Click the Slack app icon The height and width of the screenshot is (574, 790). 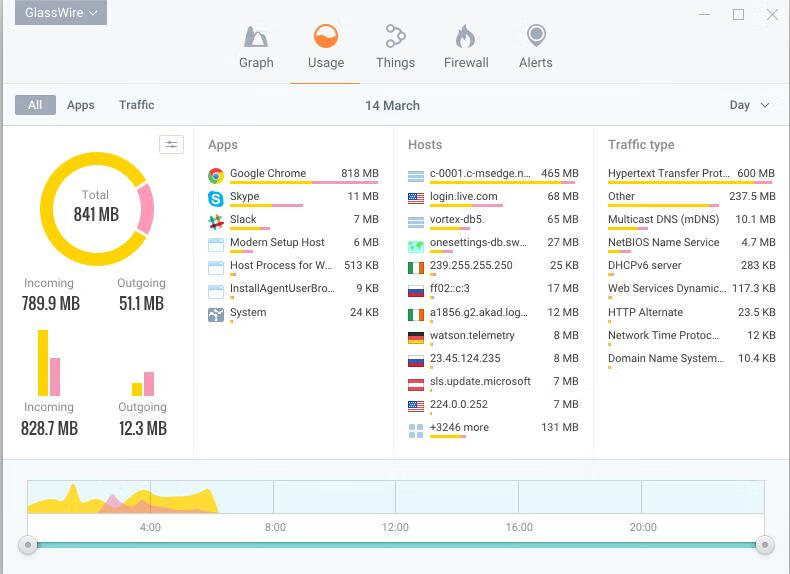tap(215, 221)
